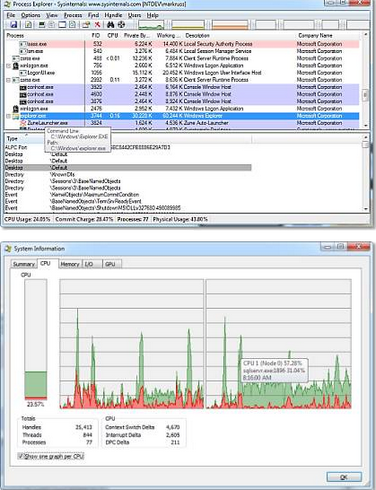Switch to the Memory tab
Image resolution: width=376 pixels, height=490 pixels.
(x=70, y=264)
